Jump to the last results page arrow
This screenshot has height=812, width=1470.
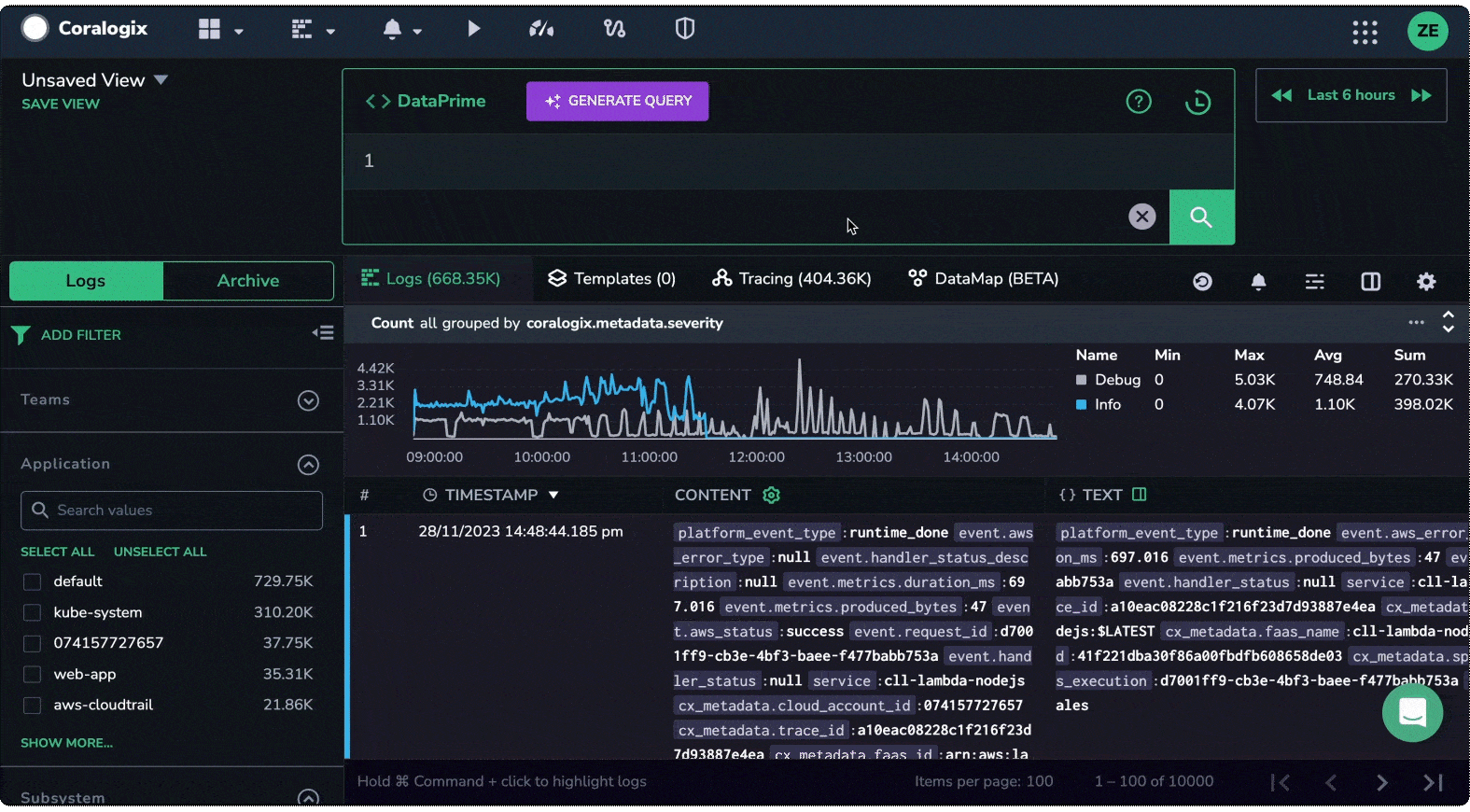(x=1433, y=782)
